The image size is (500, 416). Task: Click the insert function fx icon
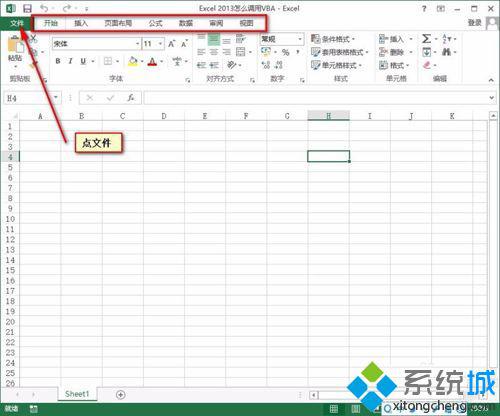131,98
